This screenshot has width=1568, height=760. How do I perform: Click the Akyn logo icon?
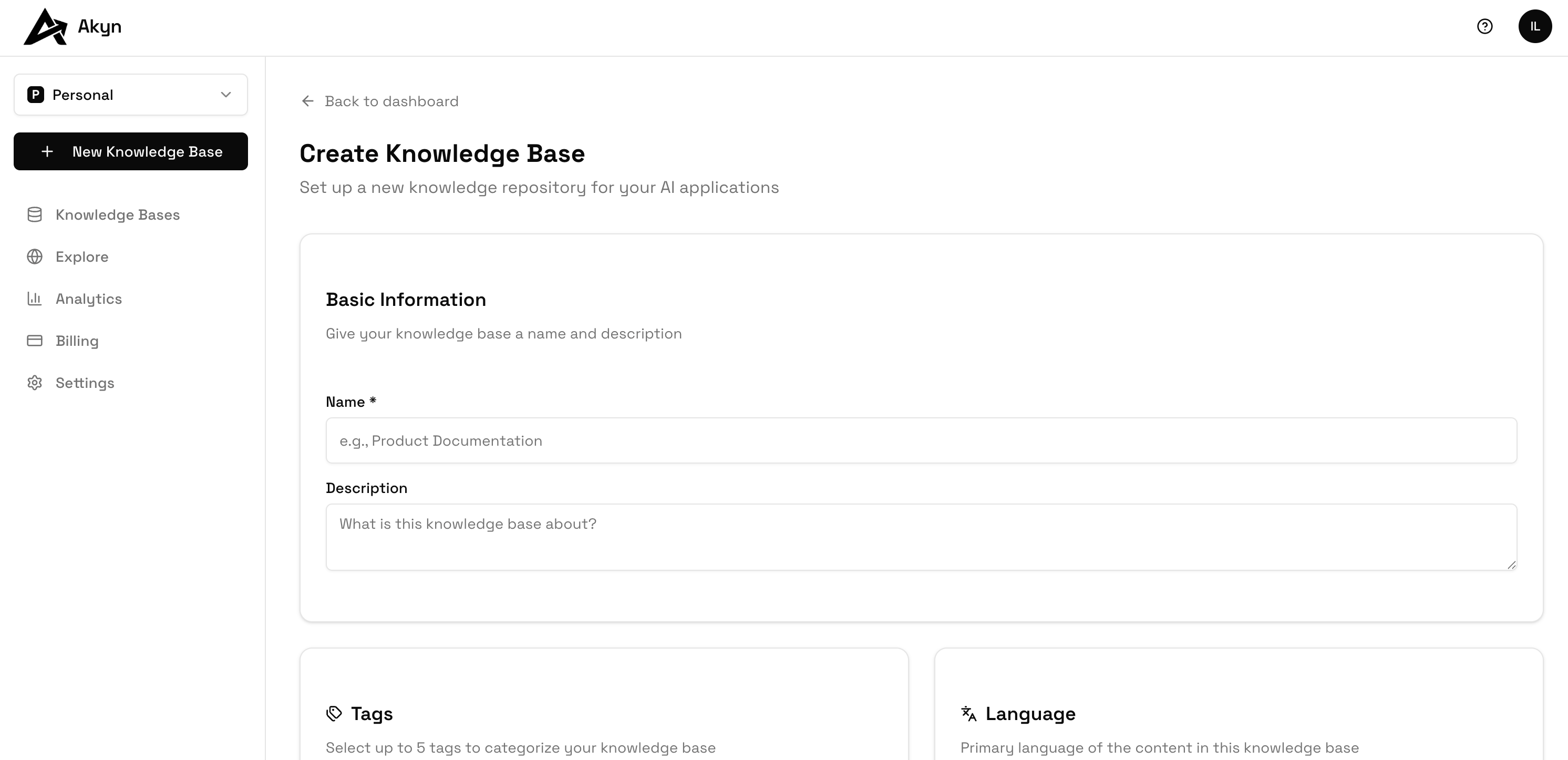coord(45,27)
